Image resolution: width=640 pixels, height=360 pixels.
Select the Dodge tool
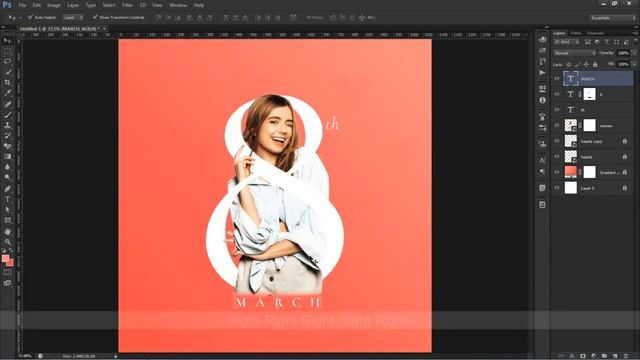(7, 178)
